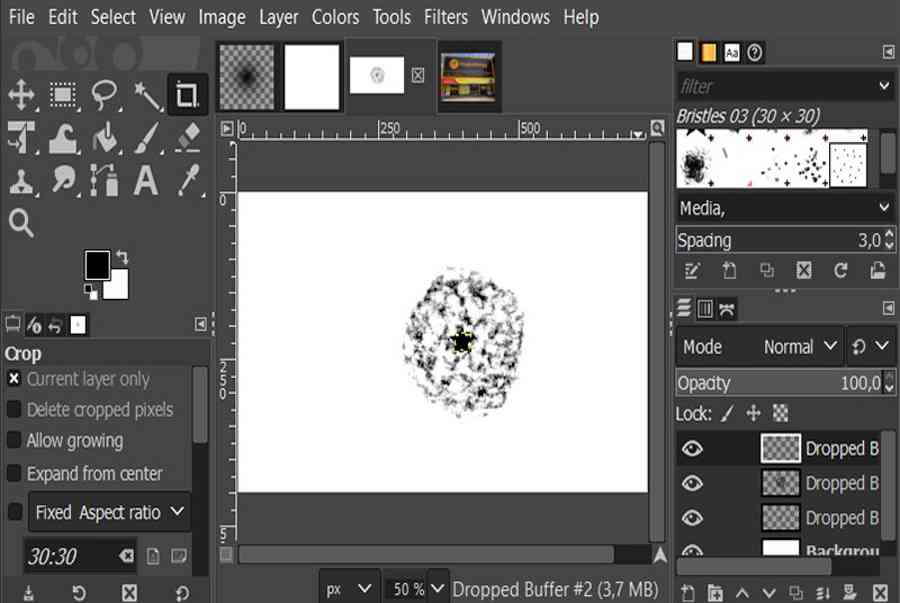Select the Paintbrush tool
This screenshot has height=603, width=900.
click(x=147, y=138)
